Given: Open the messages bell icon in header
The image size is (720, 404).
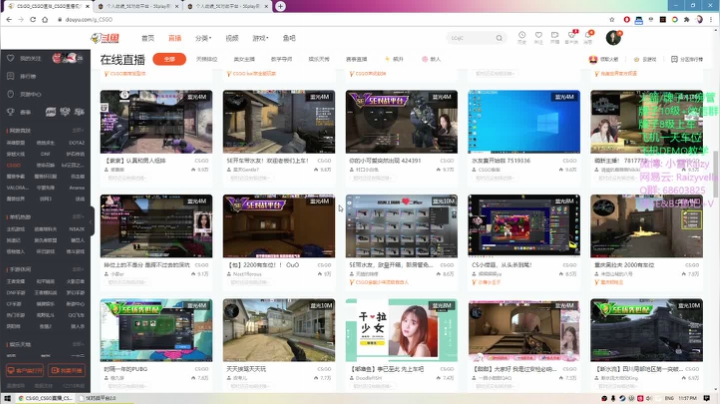Looking at the screenshot, I should (x=588, y=37).
